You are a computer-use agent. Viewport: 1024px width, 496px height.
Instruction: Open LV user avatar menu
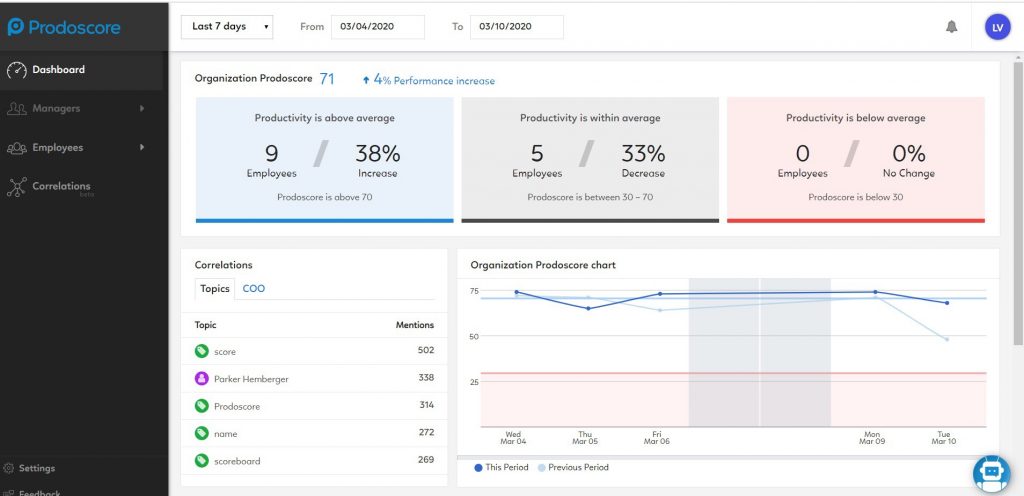pyautogui.click(x=997, y=27)
